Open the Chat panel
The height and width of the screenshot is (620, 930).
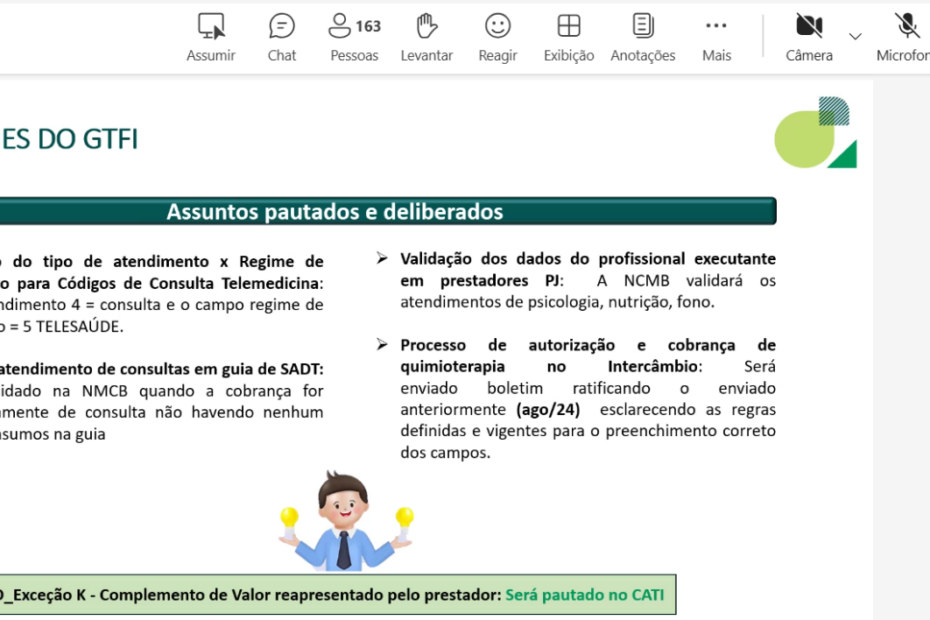282,27
